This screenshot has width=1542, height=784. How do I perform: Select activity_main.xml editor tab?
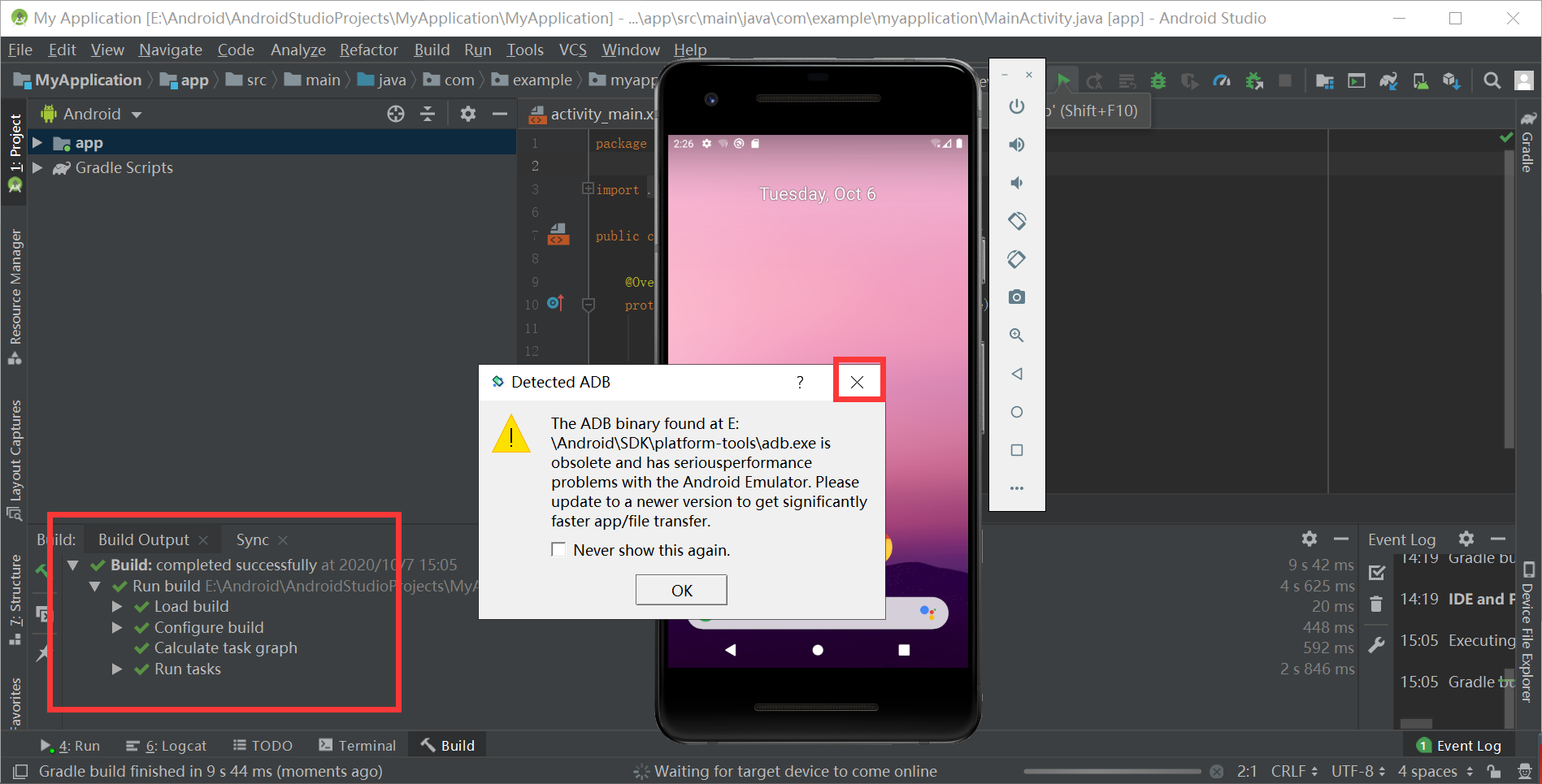pos(592,115)
